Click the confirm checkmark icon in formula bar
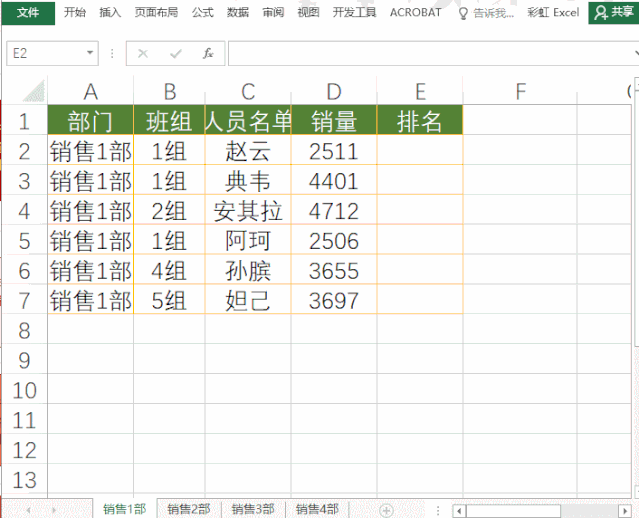Viewport: 639px width, 518px height. pos(175,53)
